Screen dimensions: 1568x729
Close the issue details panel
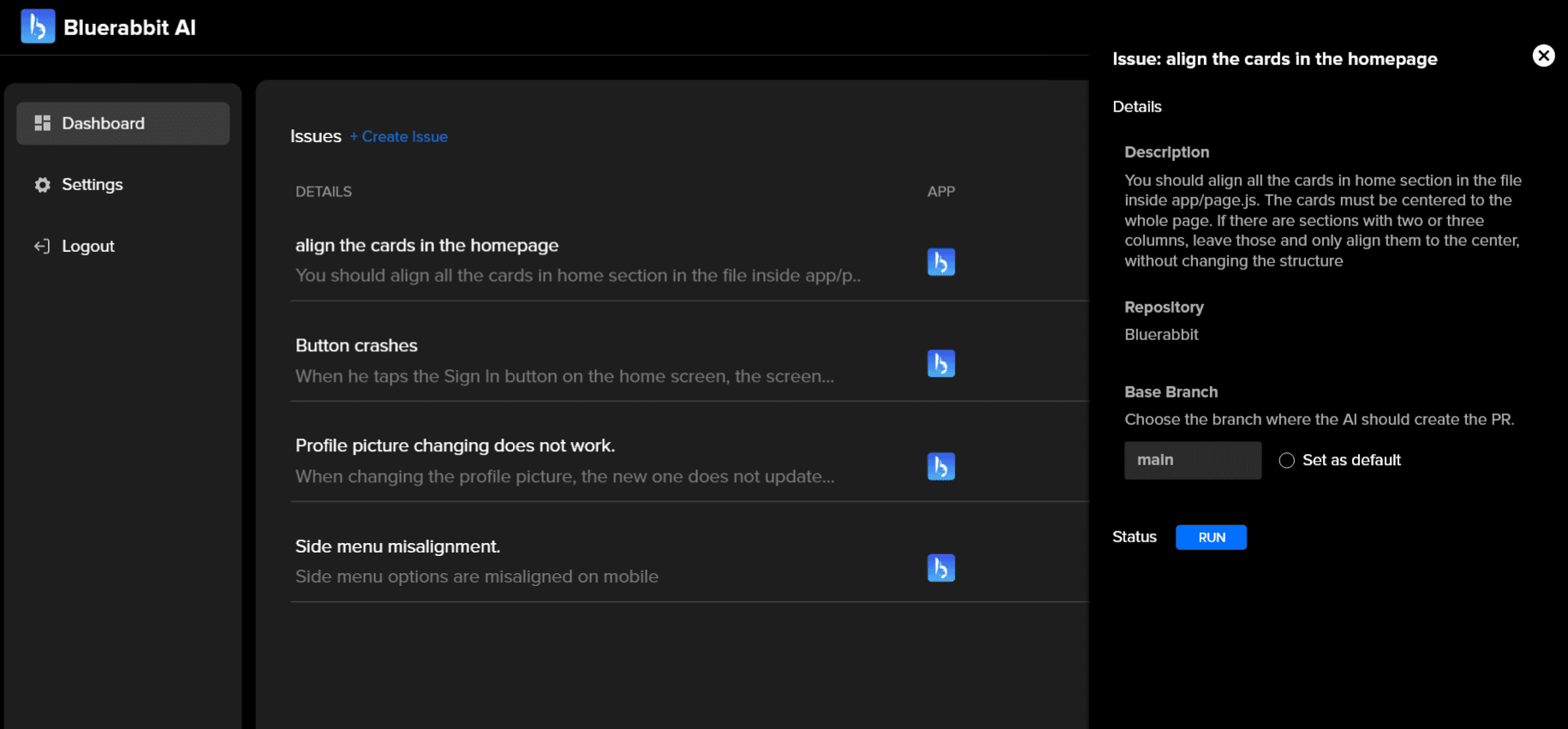pos(1542,56)
